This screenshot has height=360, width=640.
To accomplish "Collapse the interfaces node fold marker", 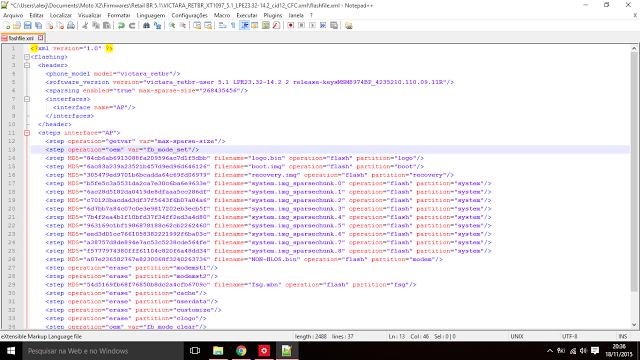I will point(27,99).
